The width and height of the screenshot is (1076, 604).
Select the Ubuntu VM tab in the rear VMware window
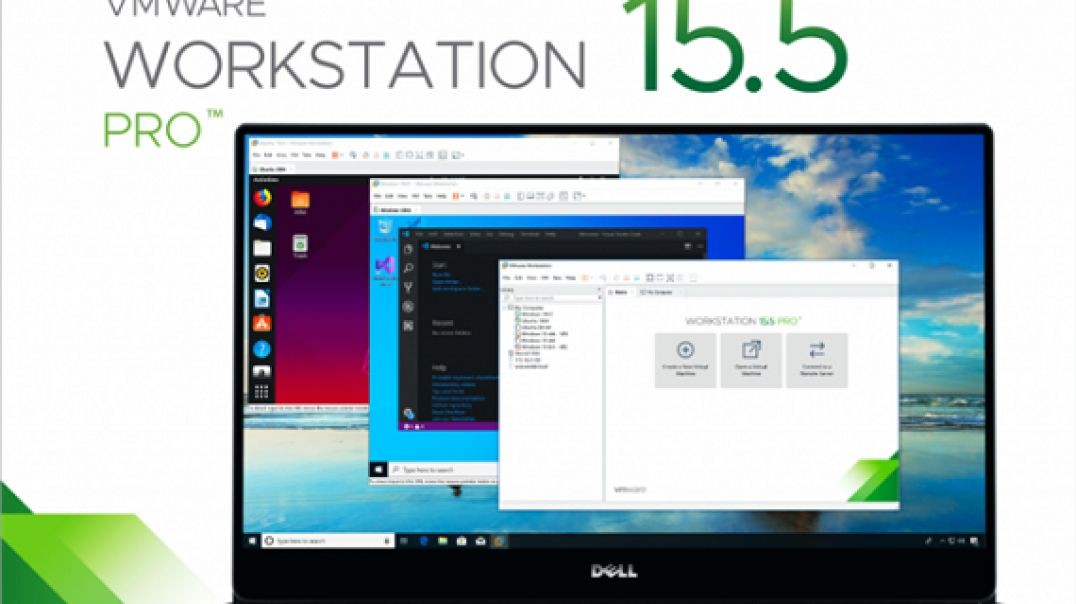tap(270, 169)
